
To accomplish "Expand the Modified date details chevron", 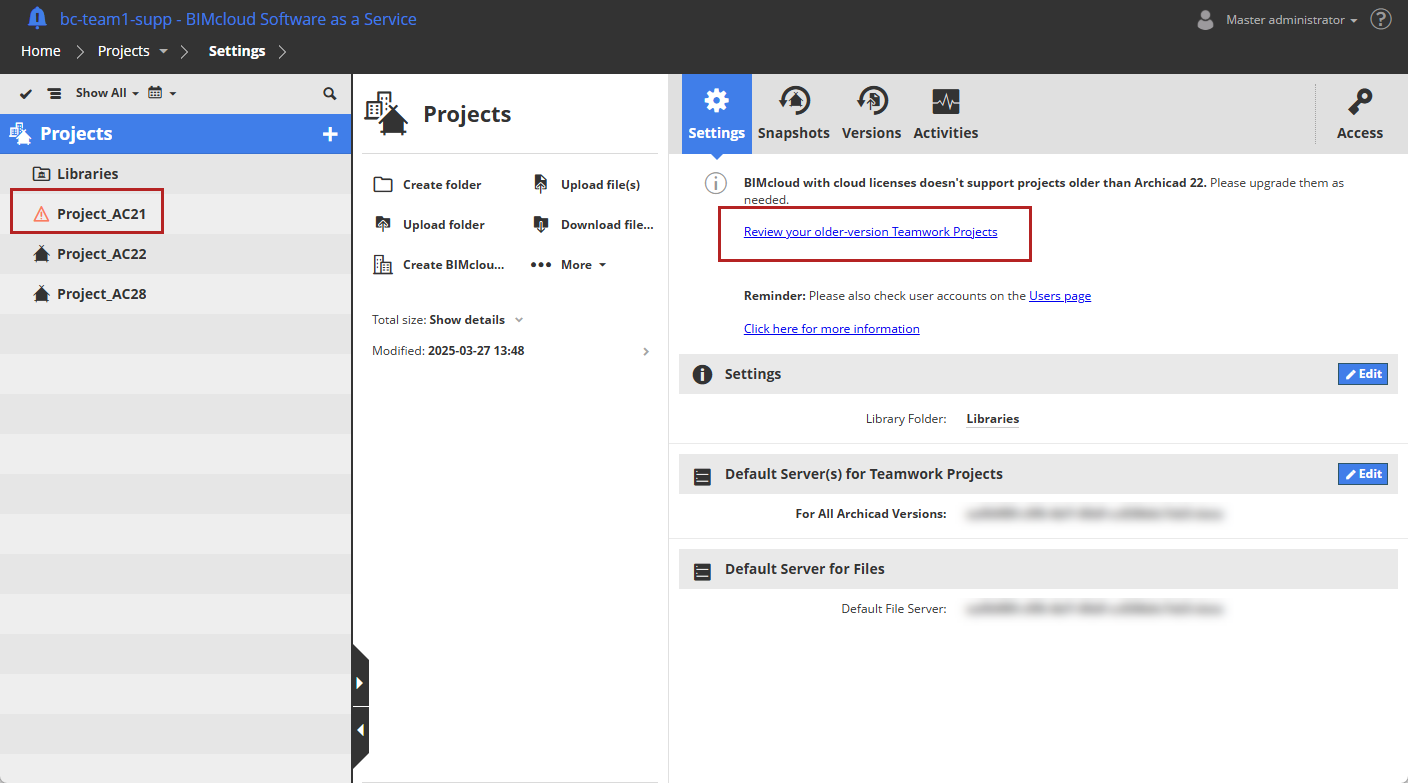I will click(646, 351).
